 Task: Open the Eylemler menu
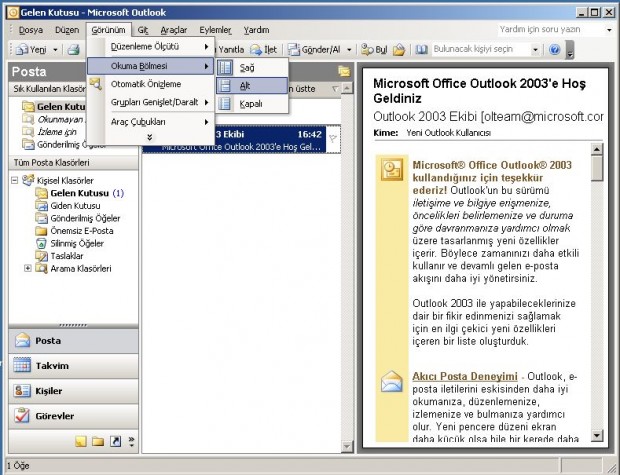(215, 30)
